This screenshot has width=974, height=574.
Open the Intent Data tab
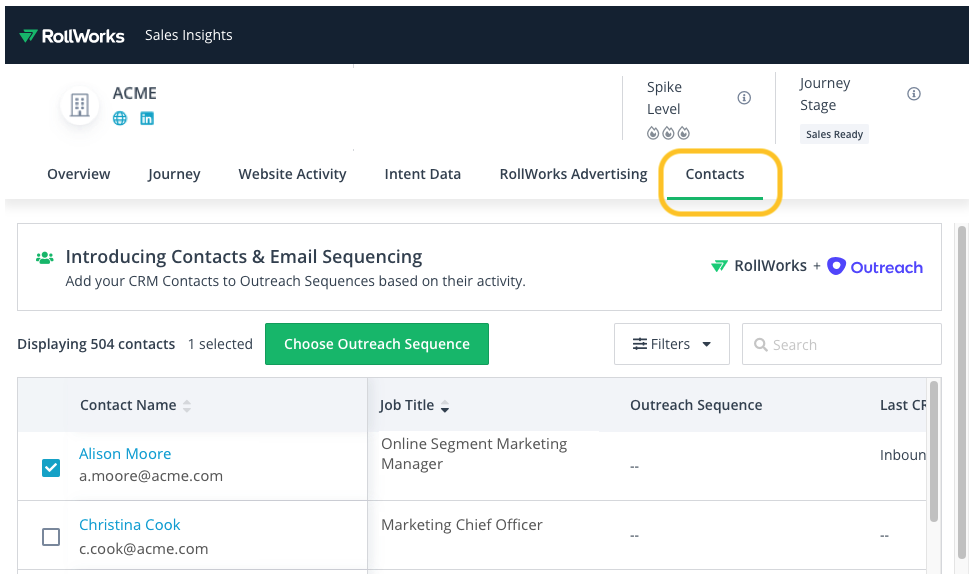(422, 174)
